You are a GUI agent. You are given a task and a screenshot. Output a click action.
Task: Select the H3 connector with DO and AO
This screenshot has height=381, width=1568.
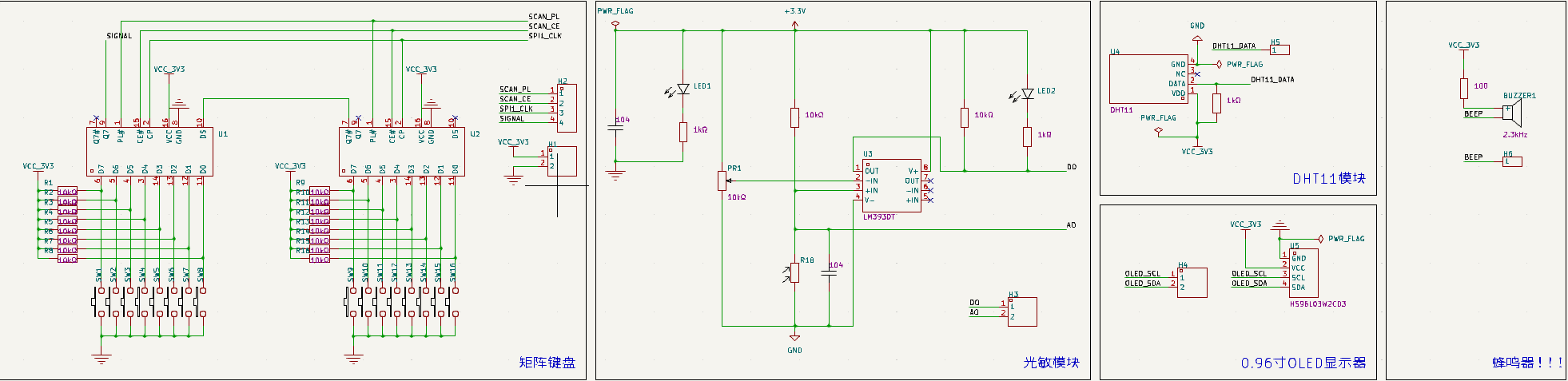(1022, 312)
